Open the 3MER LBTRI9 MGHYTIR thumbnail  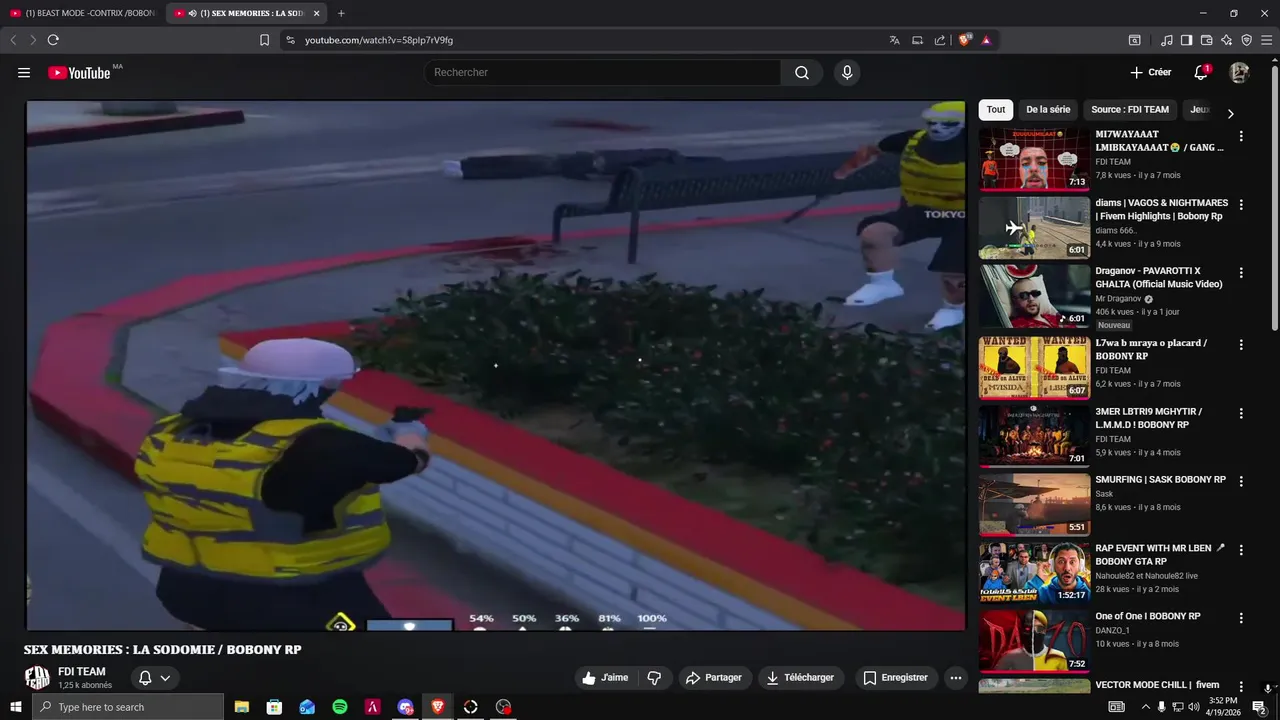1034,436
